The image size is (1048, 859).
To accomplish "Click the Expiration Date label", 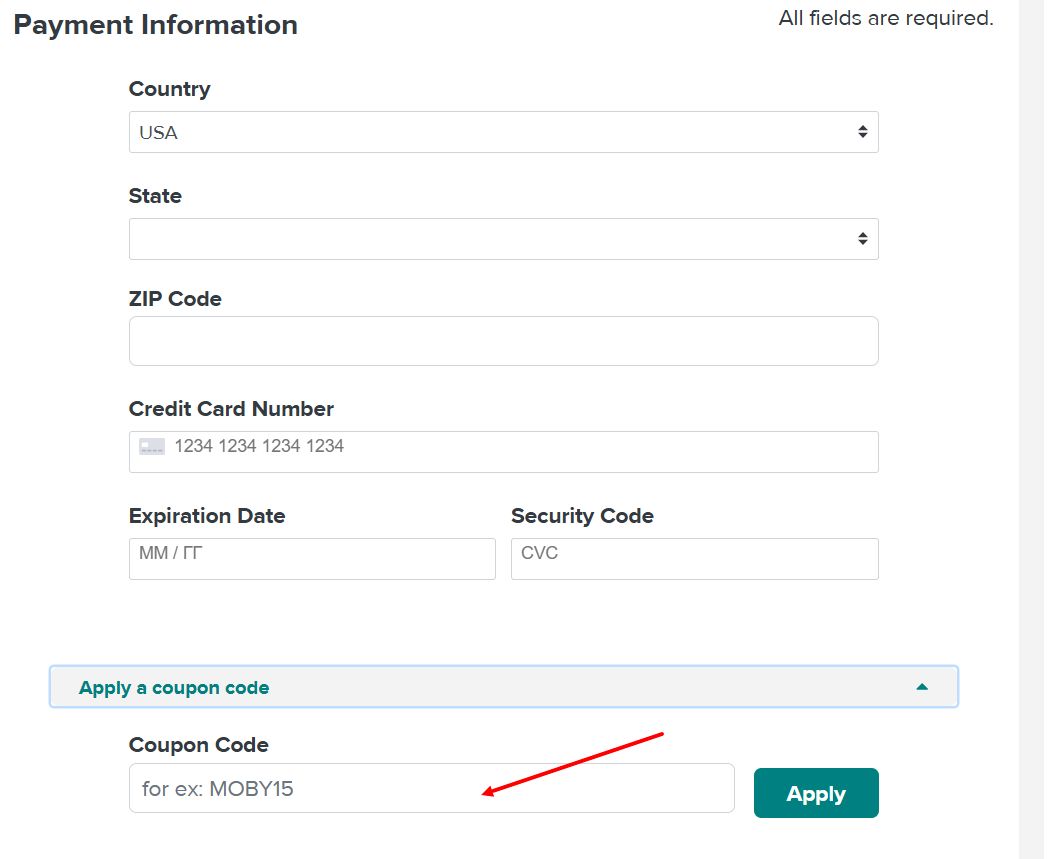I will [207, 516].
